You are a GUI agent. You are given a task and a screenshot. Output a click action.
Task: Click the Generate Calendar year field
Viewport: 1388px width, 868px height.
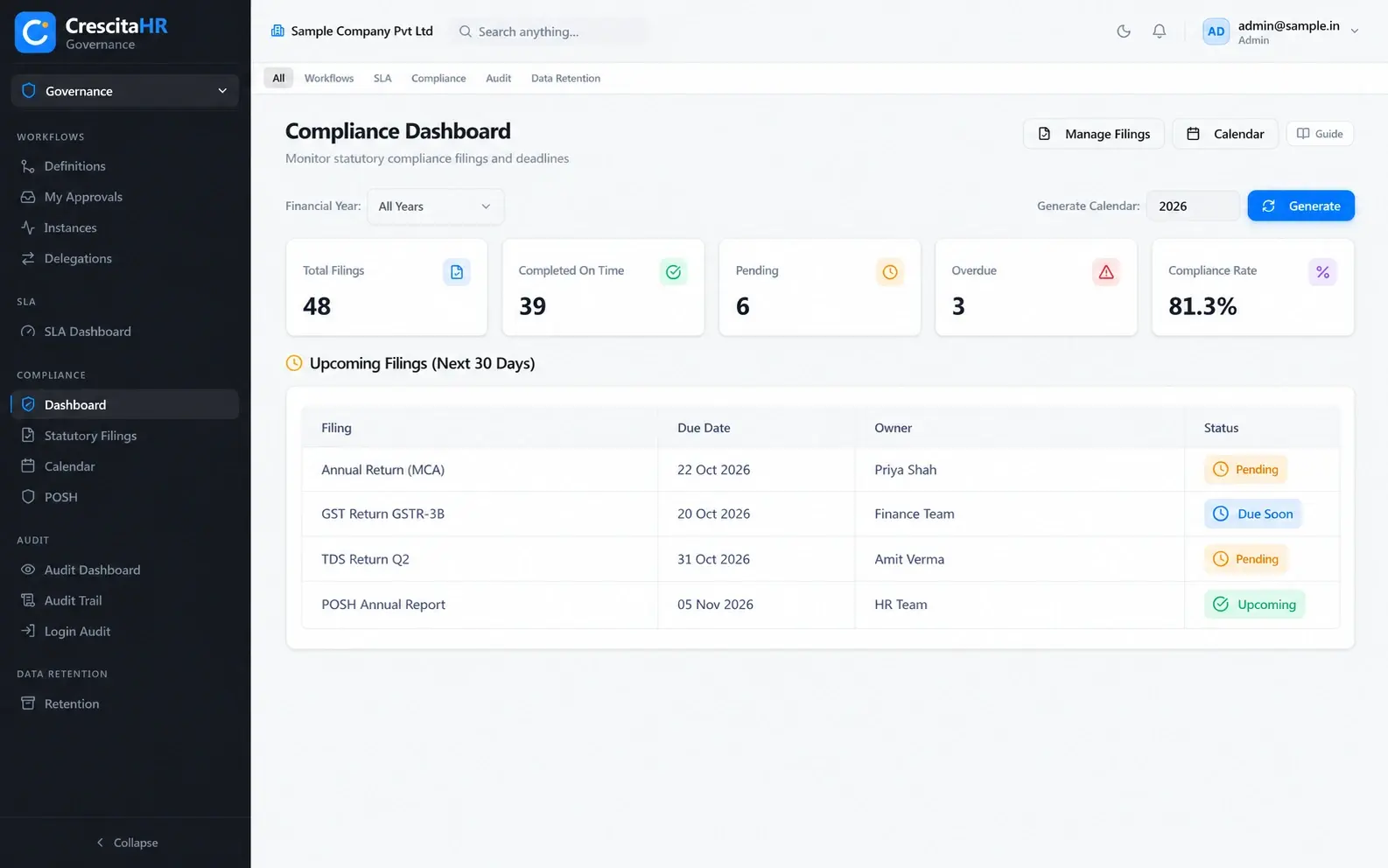click(1193, 206)
